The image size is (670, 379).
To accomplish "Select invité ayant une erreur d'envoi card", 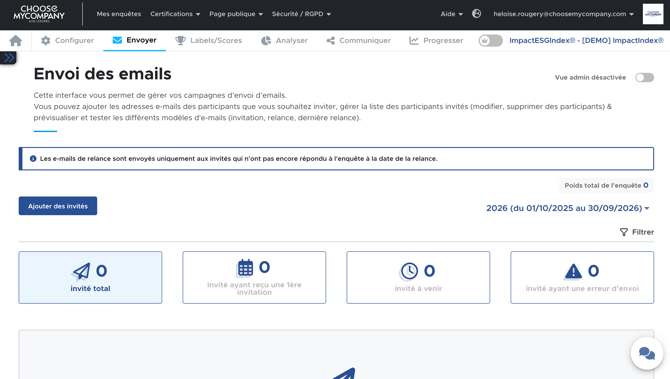I will click(582, 277).
